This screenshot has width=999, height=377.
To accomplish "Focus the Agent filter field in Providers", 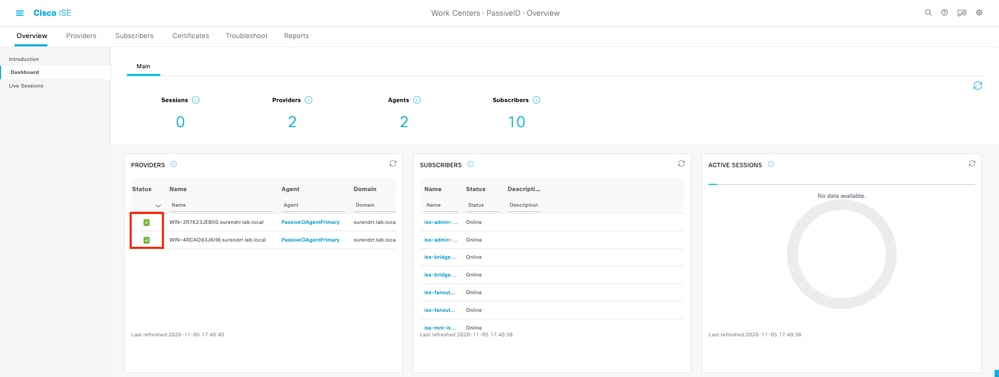I will point(313,206).
